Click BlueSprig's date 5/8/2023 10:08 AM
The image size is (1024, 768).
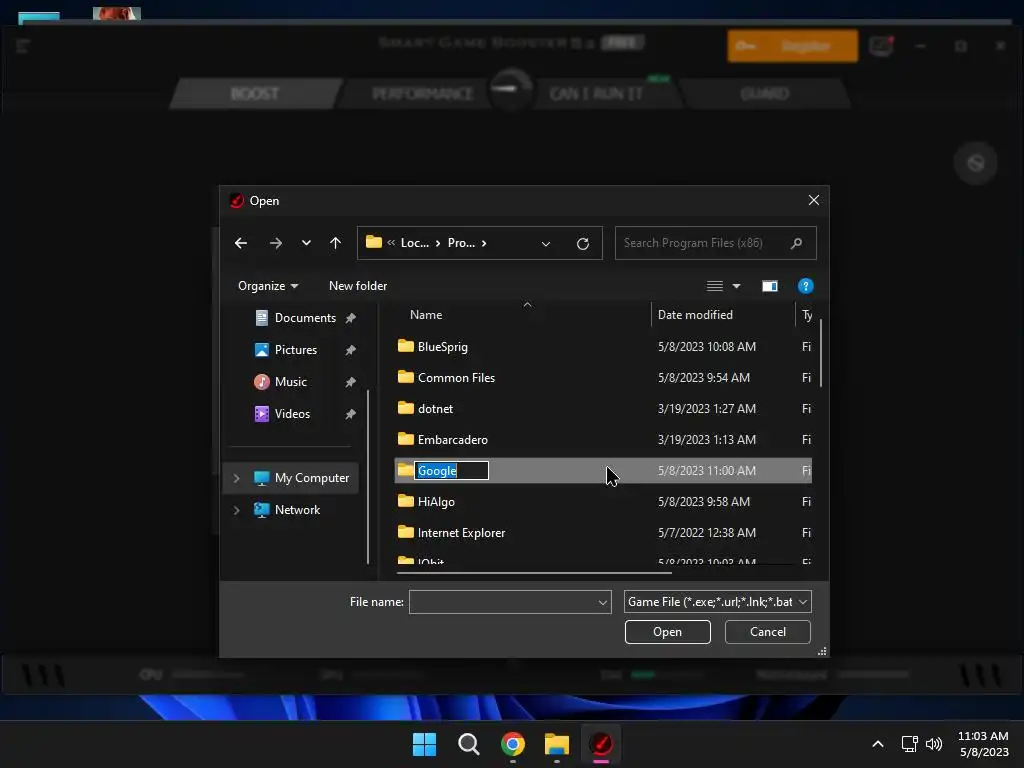click(707, 347)
